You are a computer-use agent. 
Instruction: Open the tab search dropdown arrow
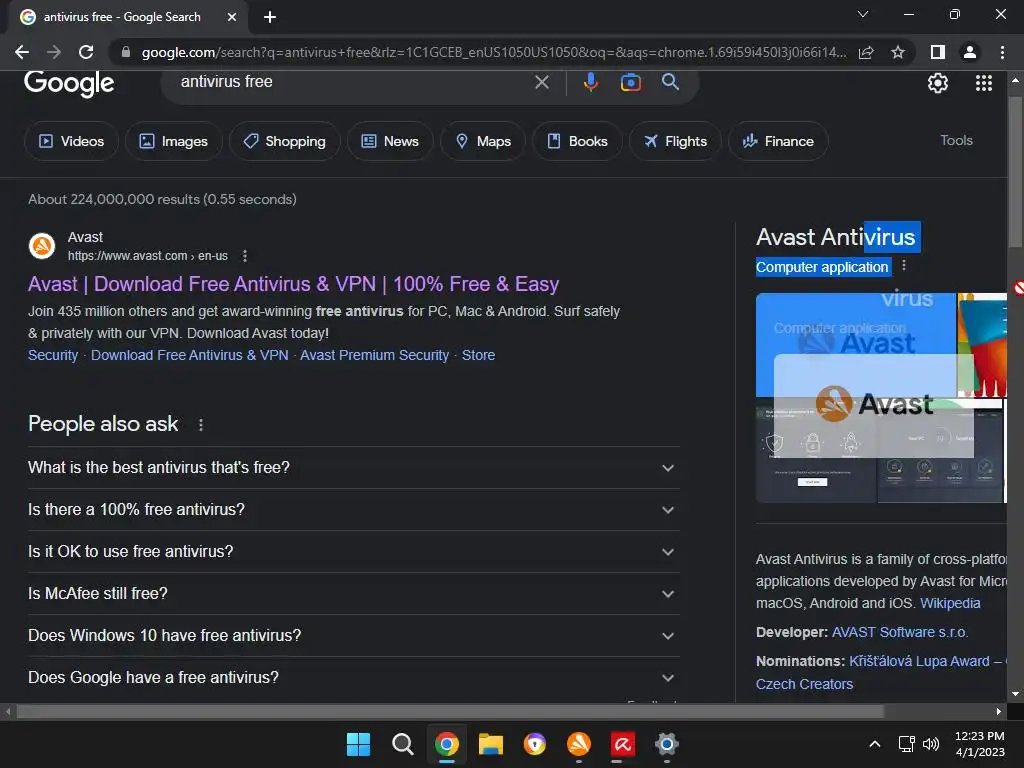pyautogui.click(x=863, y=14)
